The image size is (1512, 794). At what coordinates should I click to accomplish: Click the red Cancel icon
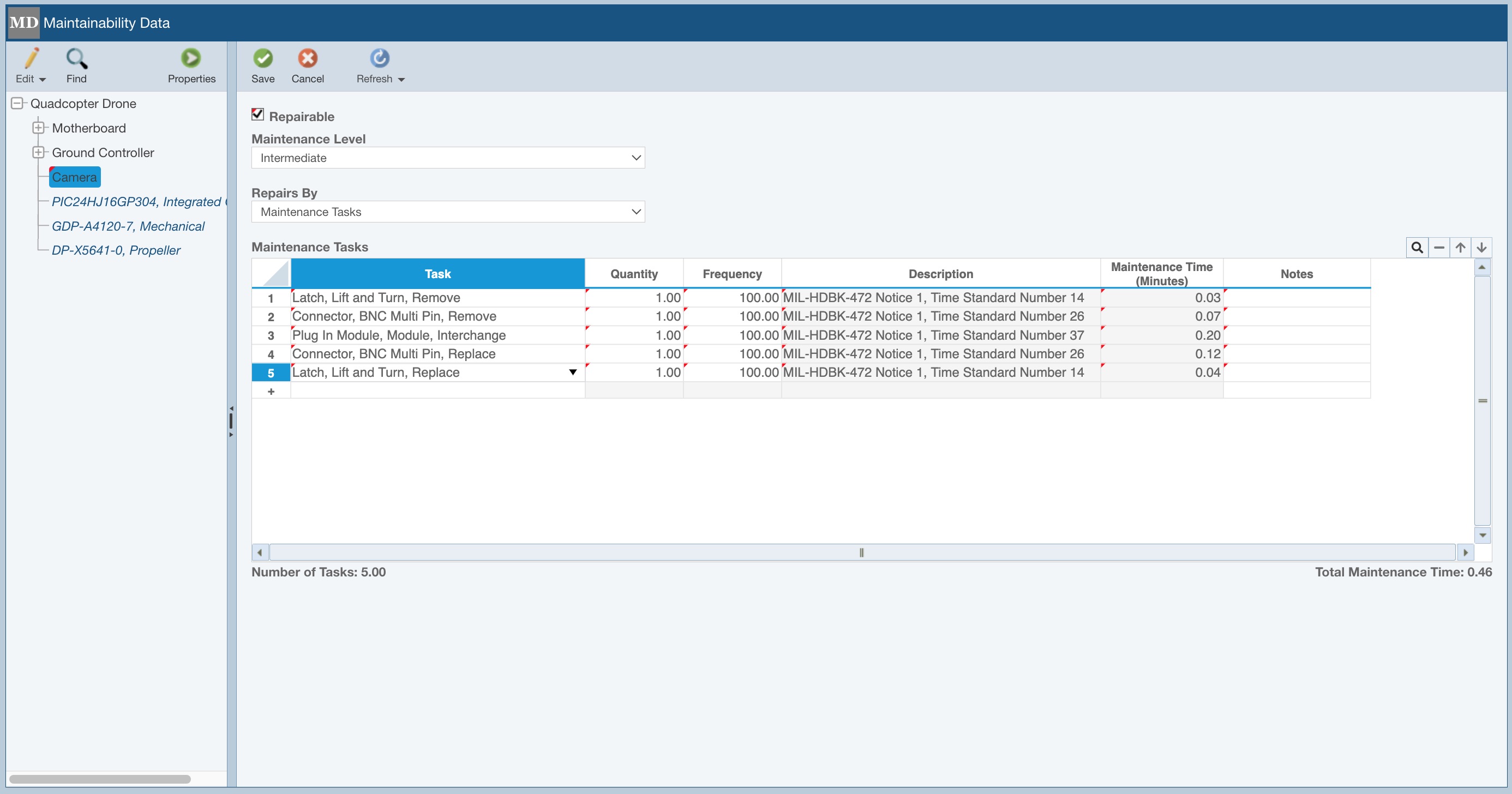(307, 58)
